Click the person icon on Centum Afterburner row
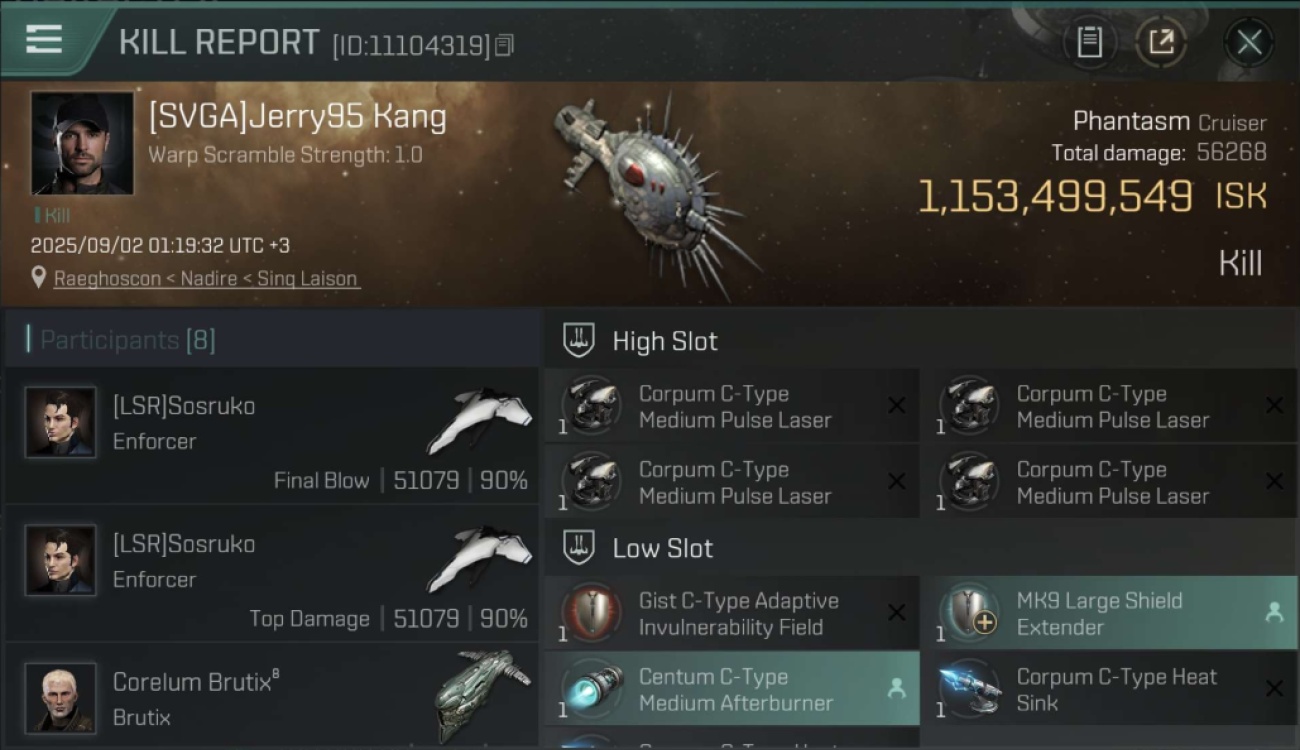Viewport: 1300px width, 750px height. point(896,688)
